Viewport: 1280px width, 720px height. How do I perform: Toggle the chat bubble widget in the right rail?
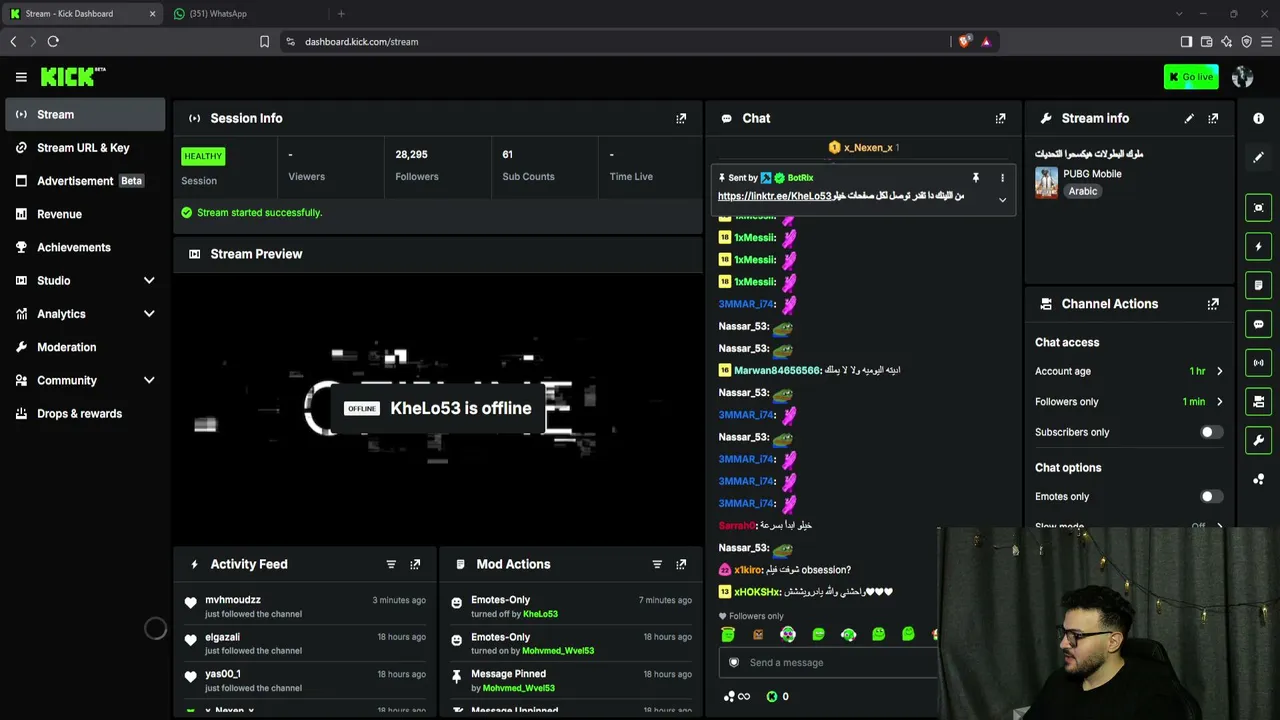coord(1258,324)
